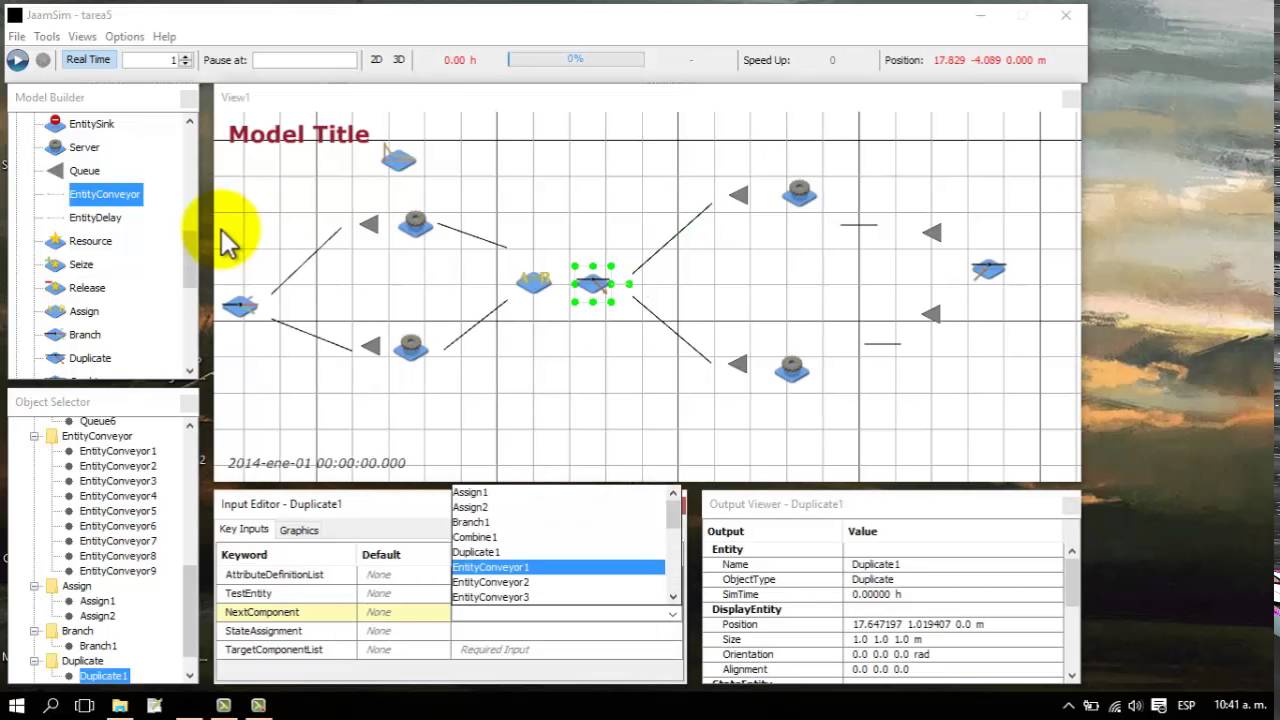Switch to the Graphics tab in Input Editor

click(x=299, y=530)
